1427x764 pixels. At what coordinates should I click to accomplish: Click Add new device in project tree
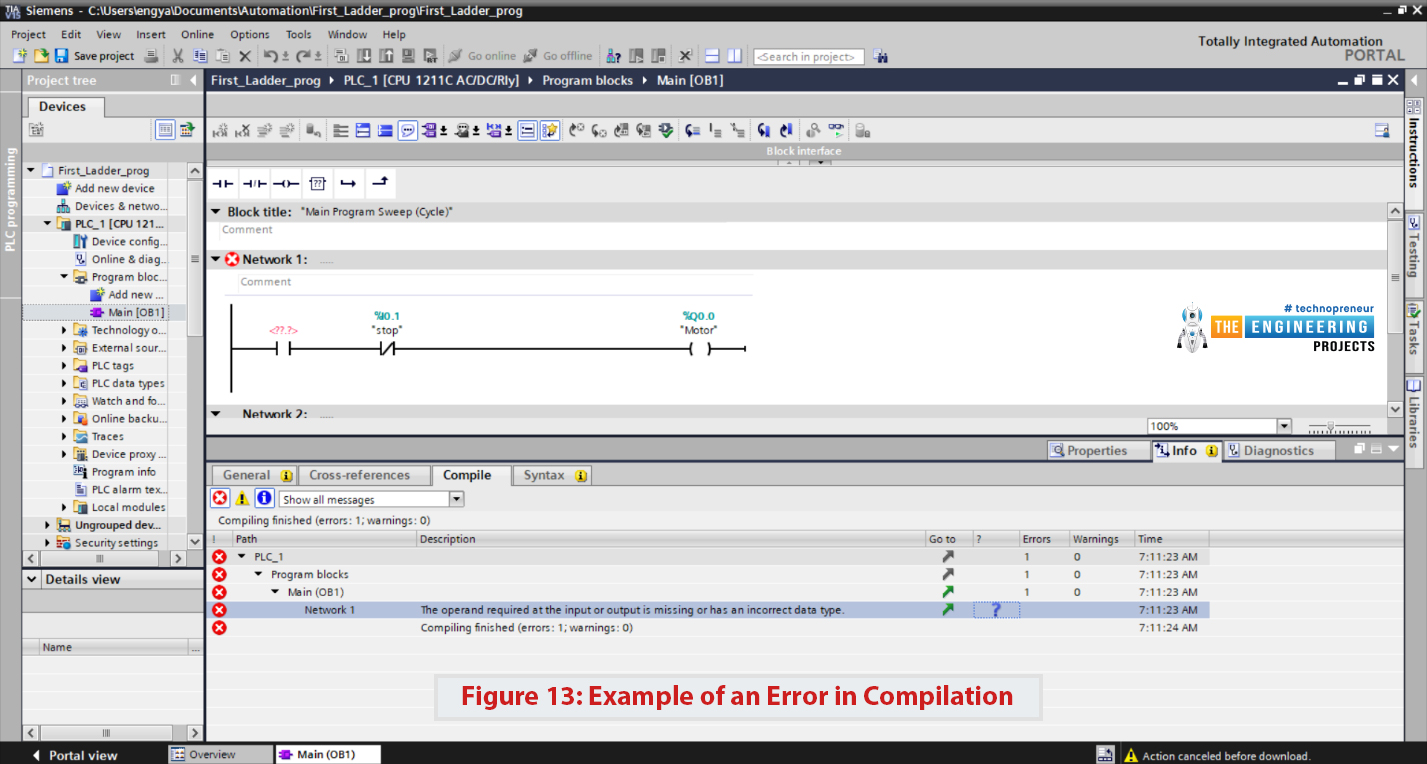pyautogui.click(x=105, y=188)
